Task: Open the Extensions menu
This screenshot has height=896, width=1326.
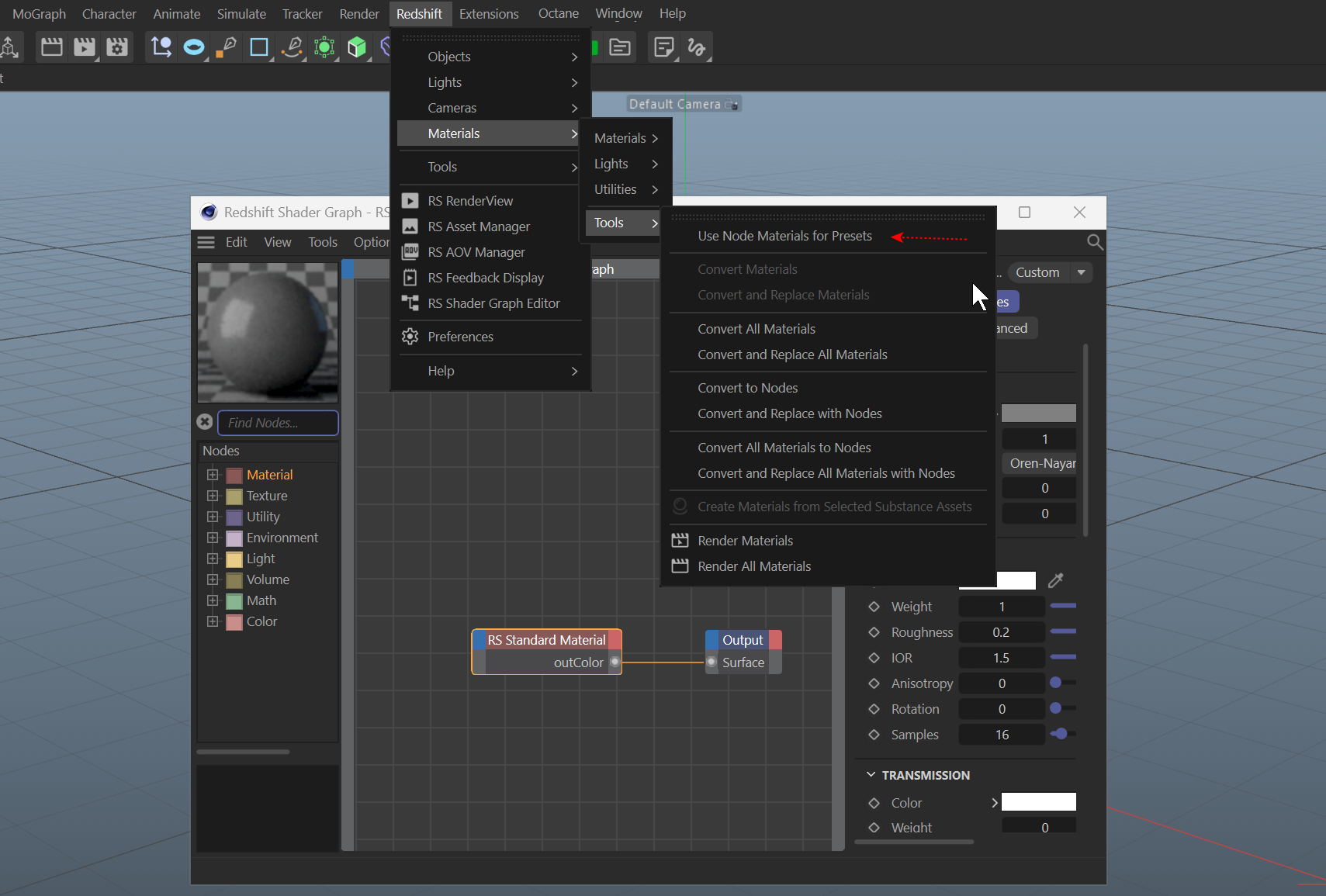Action: (x=489, y=14)
